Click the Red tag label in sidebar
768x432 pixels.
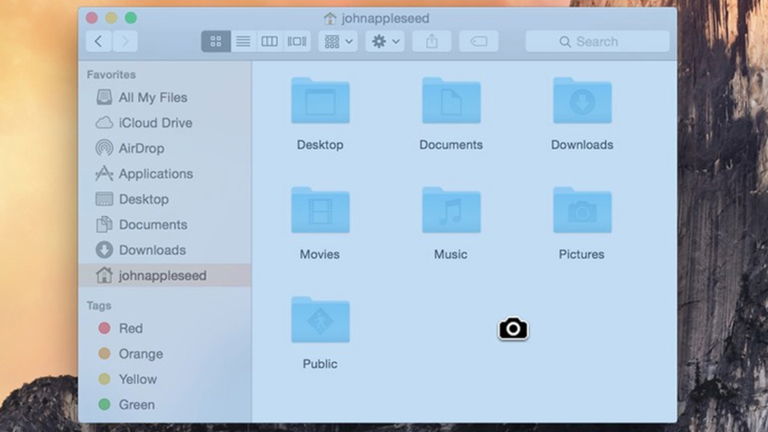point(131,328)
